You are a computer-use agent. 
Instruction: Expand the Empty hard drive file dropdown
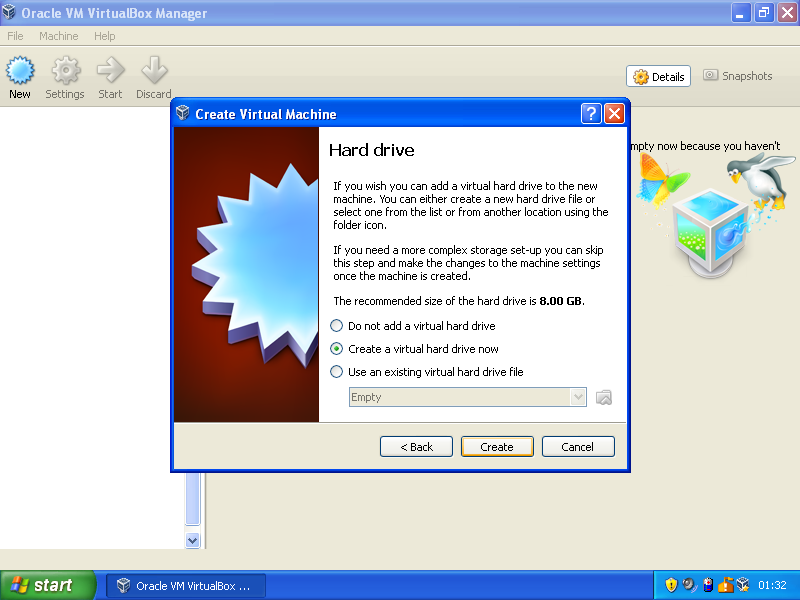point(578,397)
